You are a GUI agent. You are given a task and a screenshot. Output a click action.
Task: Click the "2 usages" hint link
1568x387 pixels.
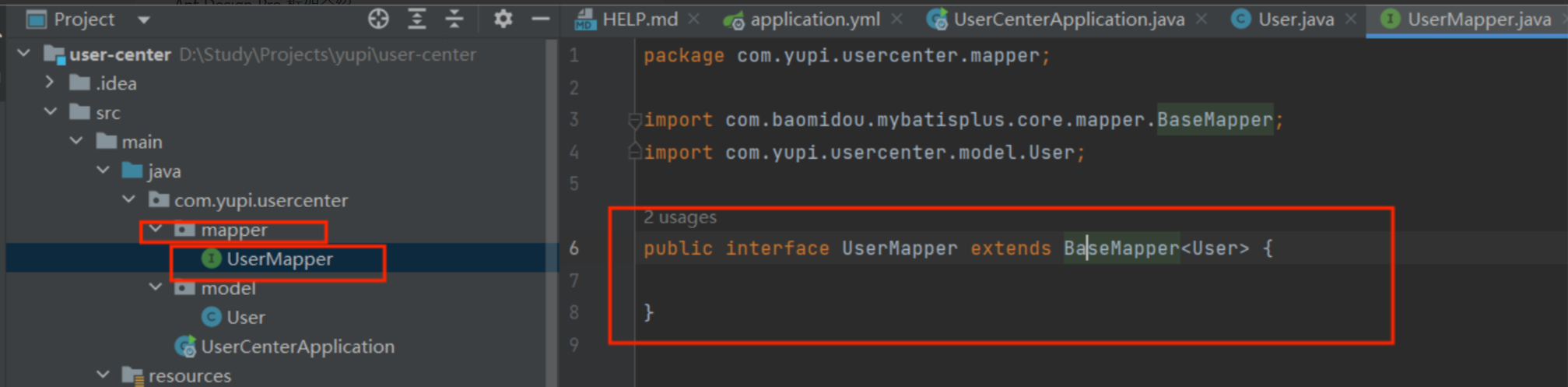[679, 217]
